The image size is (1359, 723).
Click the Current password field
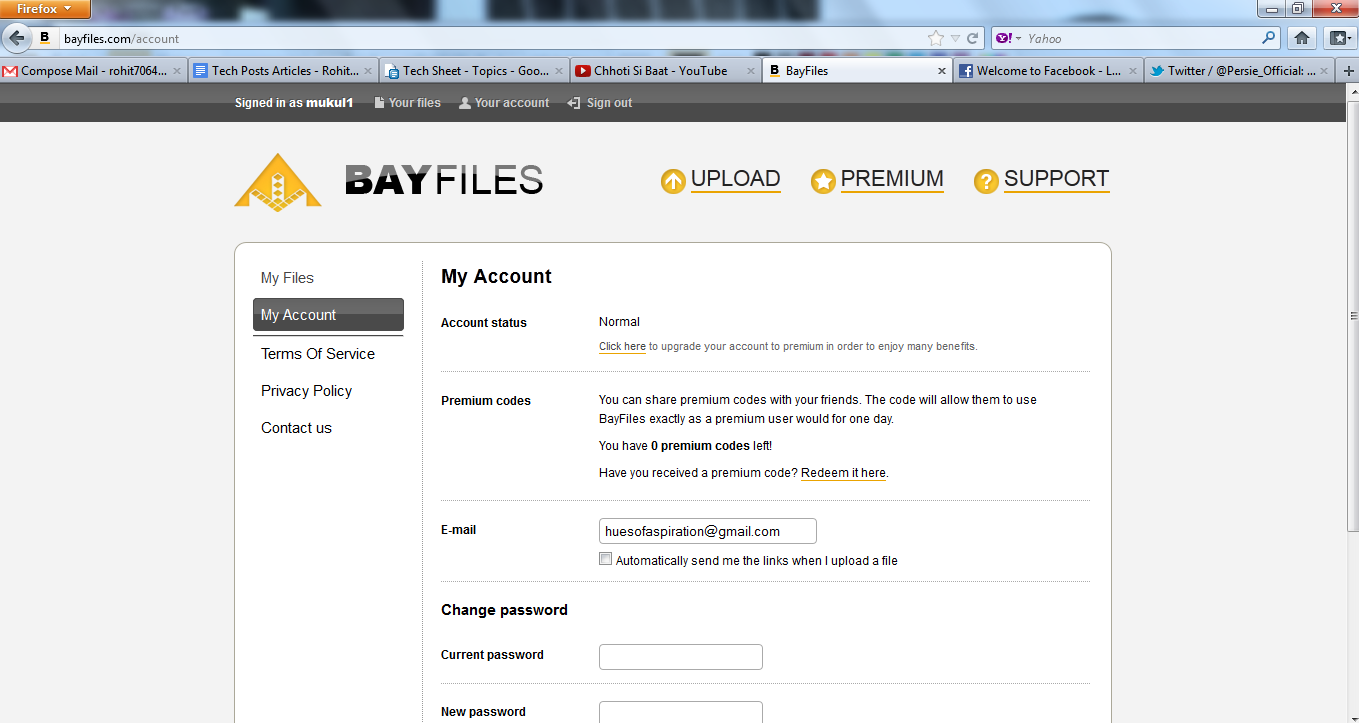(x=681, y=657)
